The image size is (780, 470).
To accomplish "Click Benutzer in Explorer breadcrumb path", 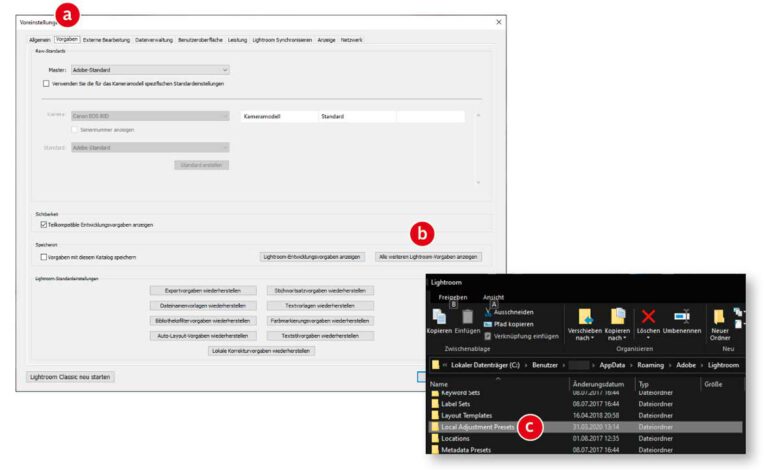I will click(545, 365).
